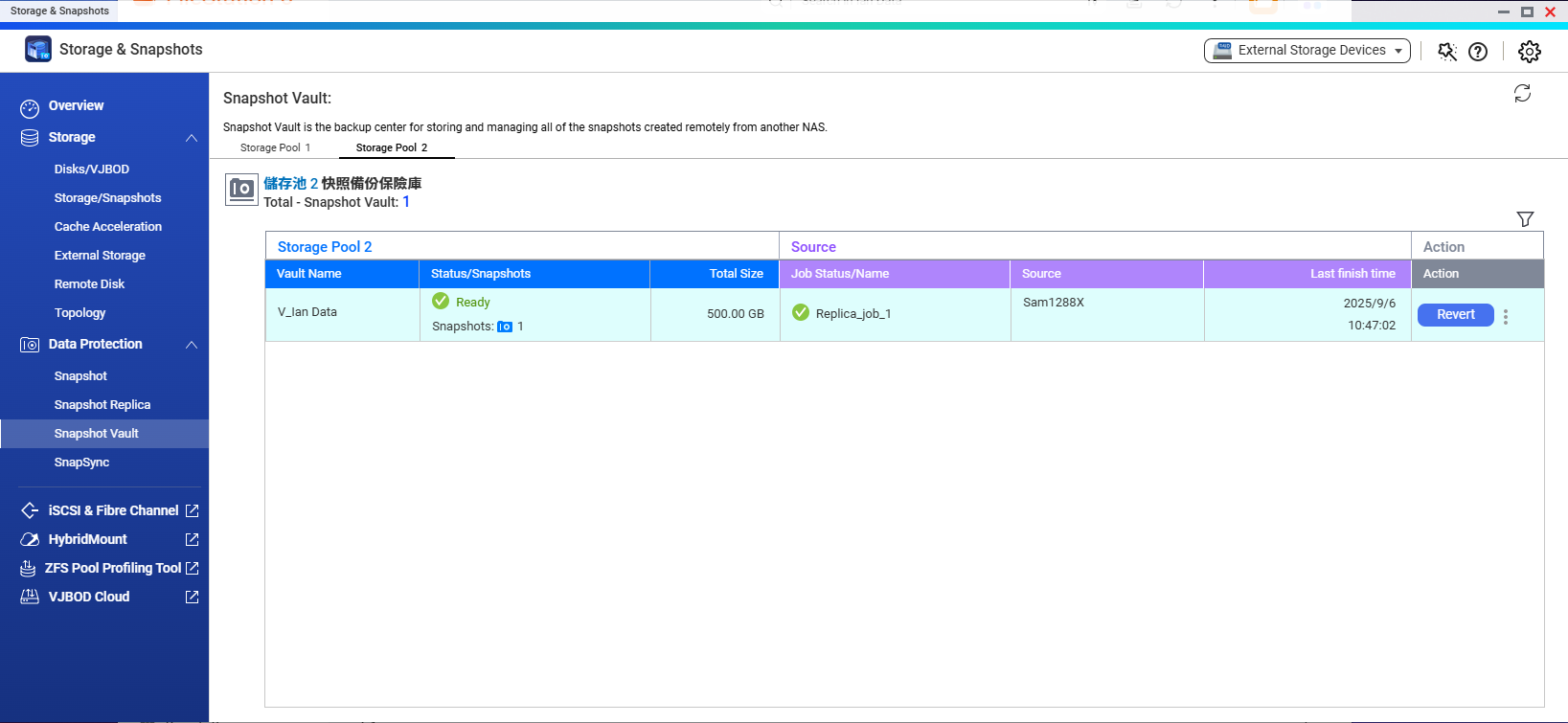The width and height of the screenshot is (1568, 723).
Task: Open SnapSync sidebar item
Action: tap(81, 462)
